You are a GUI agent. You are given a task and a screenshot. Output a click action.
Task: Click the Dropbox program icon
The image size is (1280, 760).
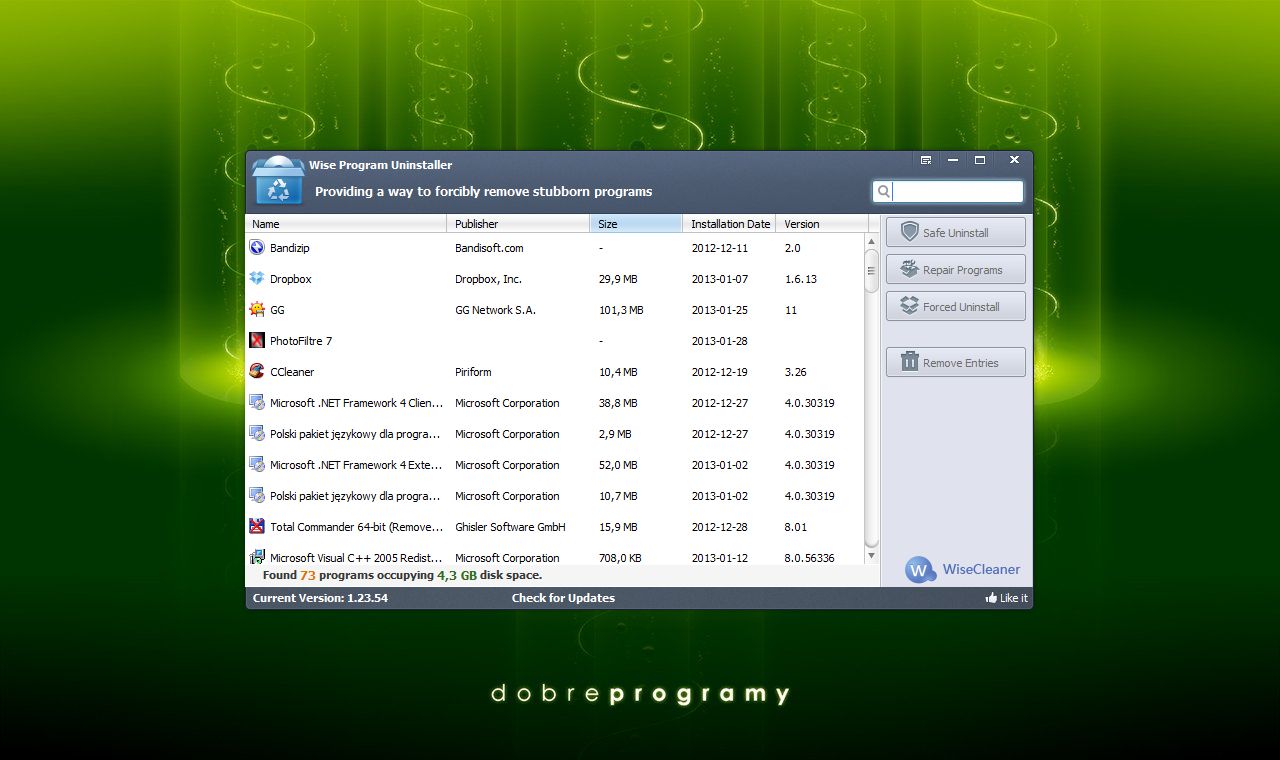[x=257, y=278]
